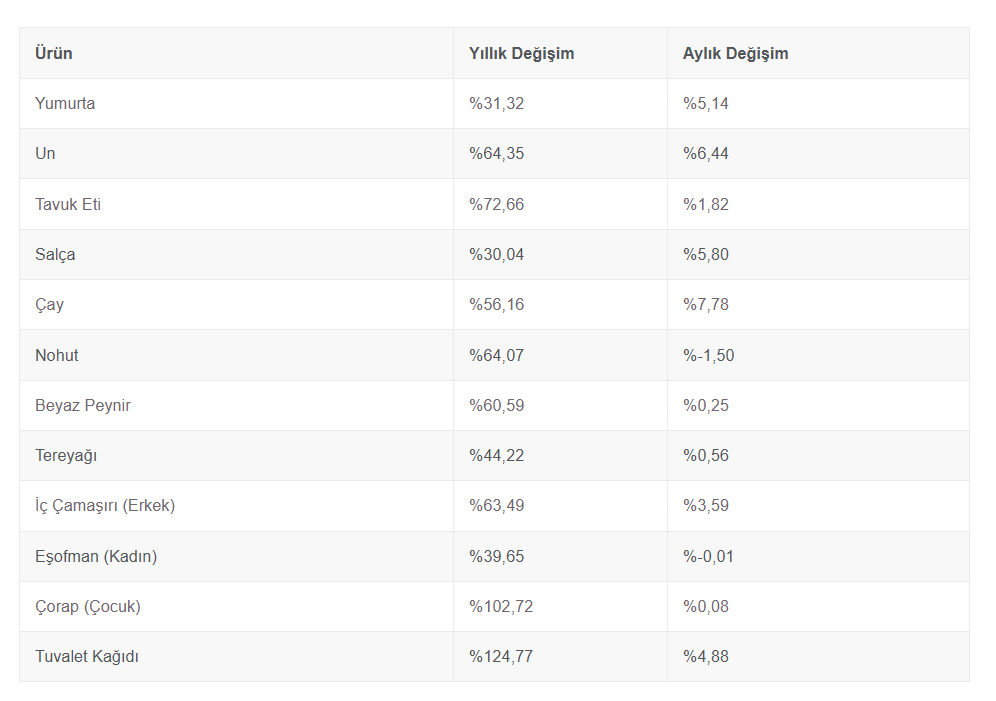Click the Yıllık Değişim column header
Viewport: 996px width, 701px height.
pyautogui.click(x=521, y=53)
